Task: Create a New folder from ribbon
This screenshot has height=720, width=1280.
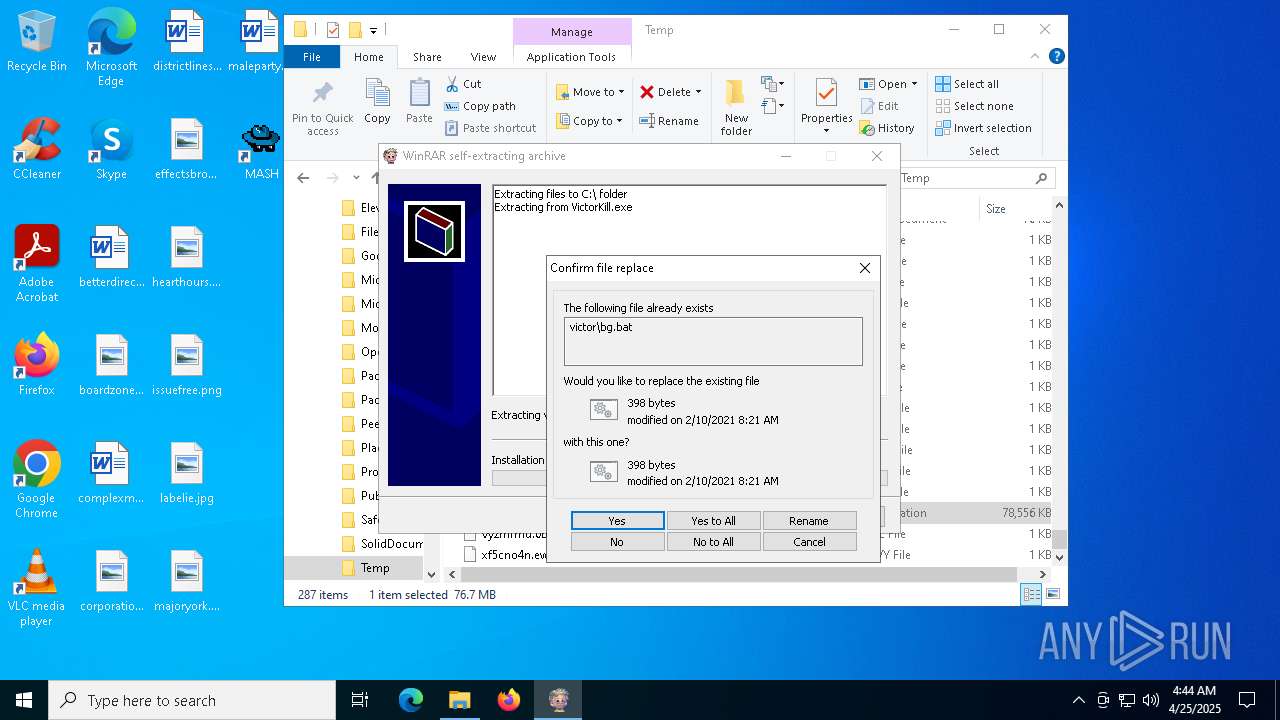Action: coord(736,108)
